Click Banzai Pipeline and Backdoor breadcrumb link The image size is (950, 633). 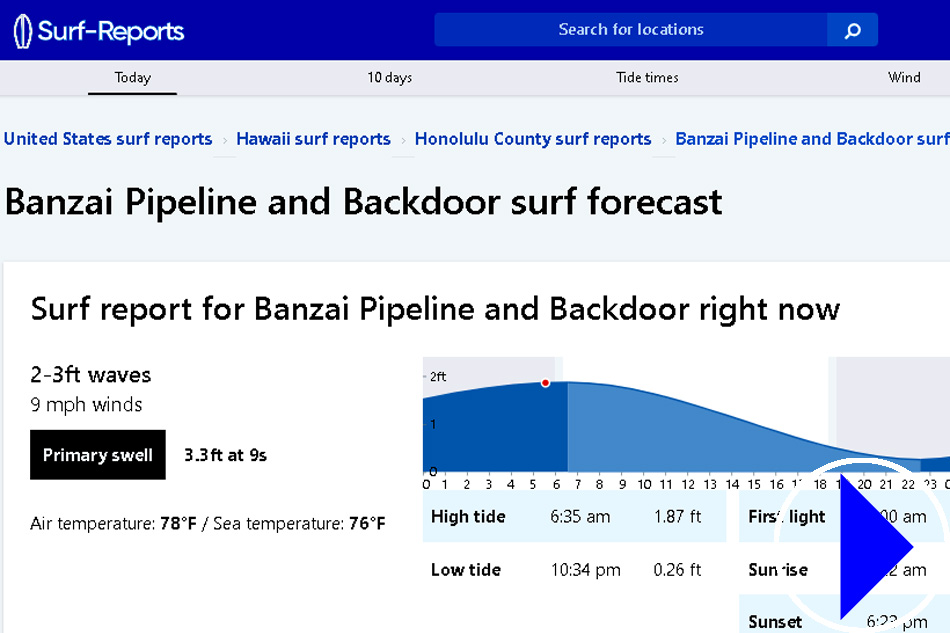click(x=811, y=139)
